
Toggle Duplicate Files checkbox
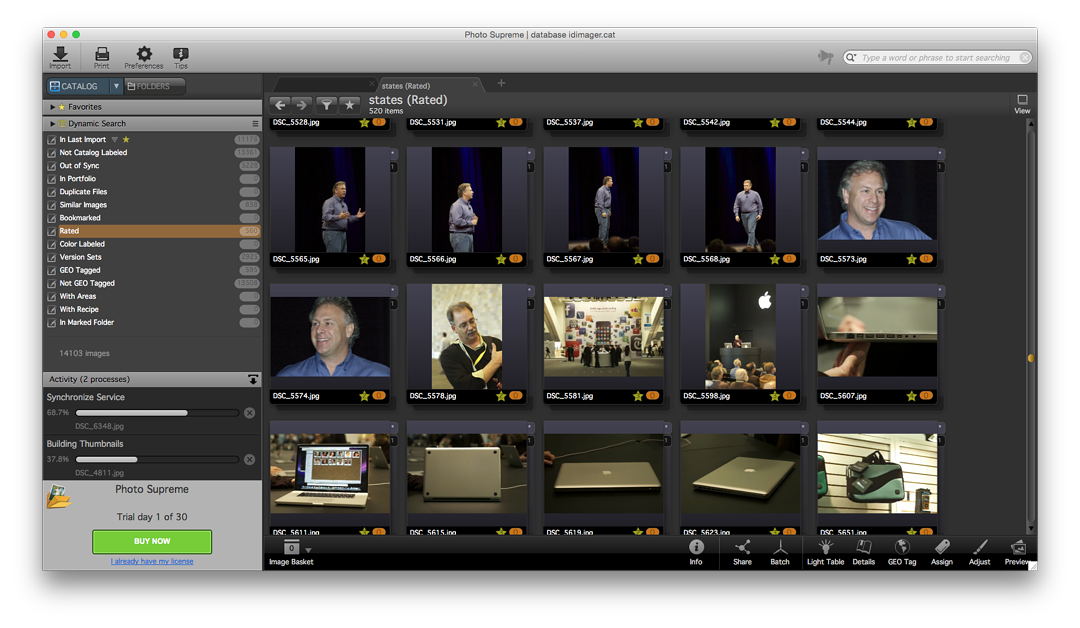tap(52, 192)
